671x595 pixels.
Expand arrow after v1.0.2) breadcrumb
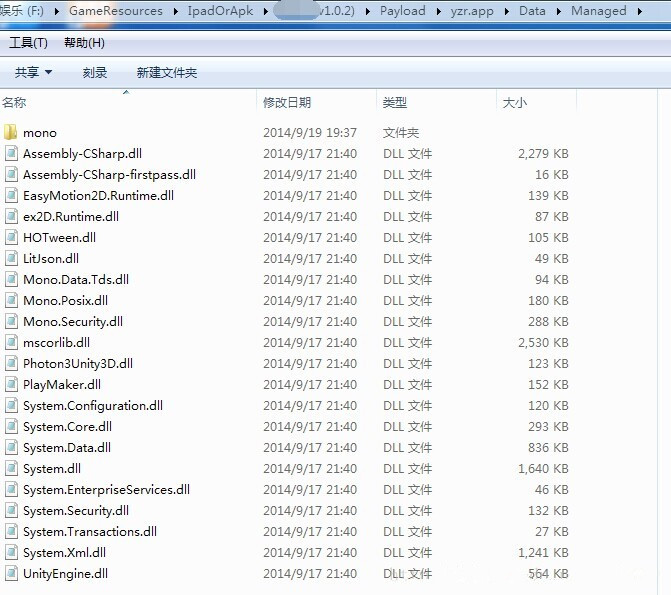368,12
